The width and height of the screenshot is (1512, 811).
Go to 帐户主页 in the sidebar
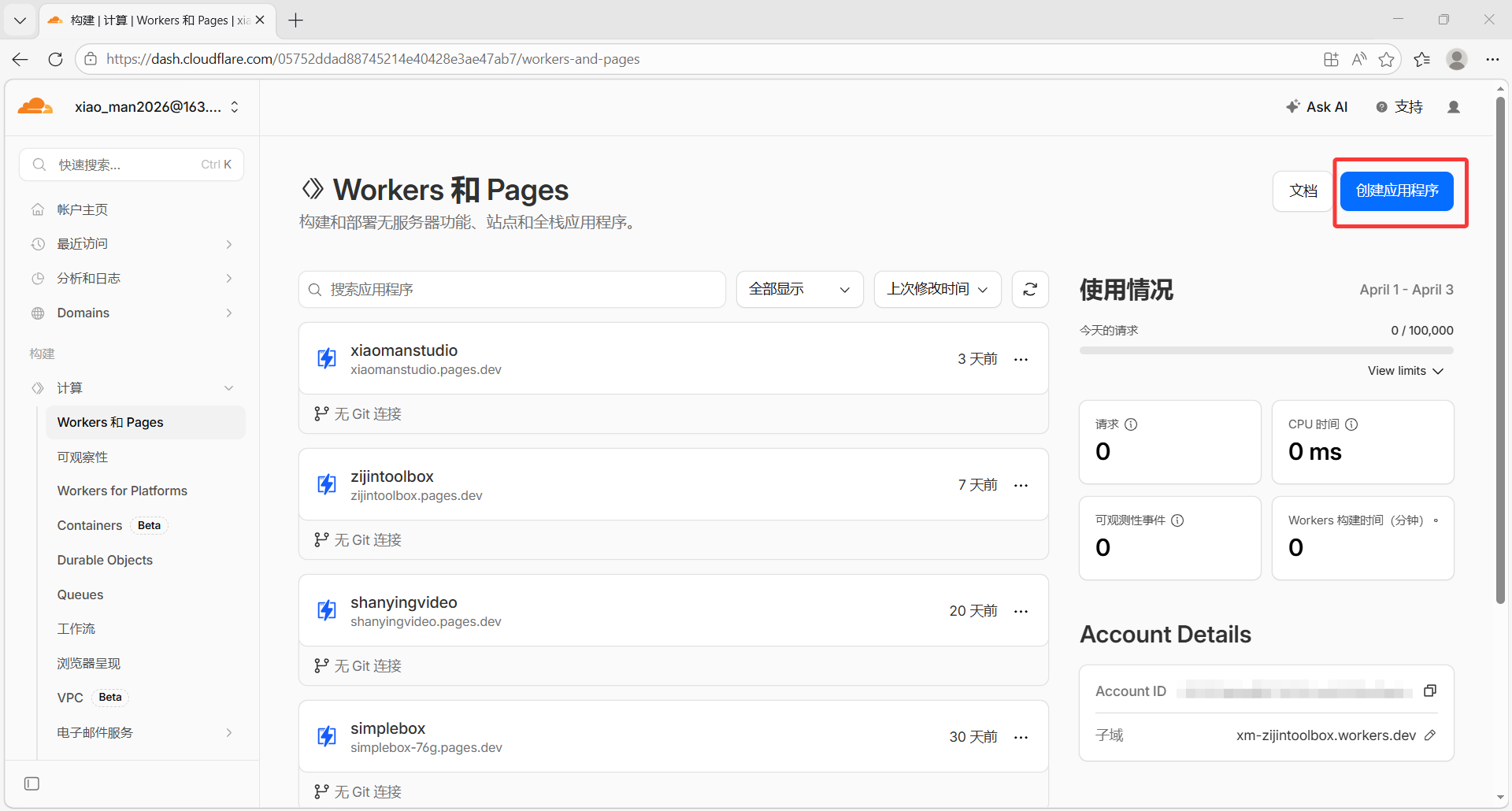(83, 209)
